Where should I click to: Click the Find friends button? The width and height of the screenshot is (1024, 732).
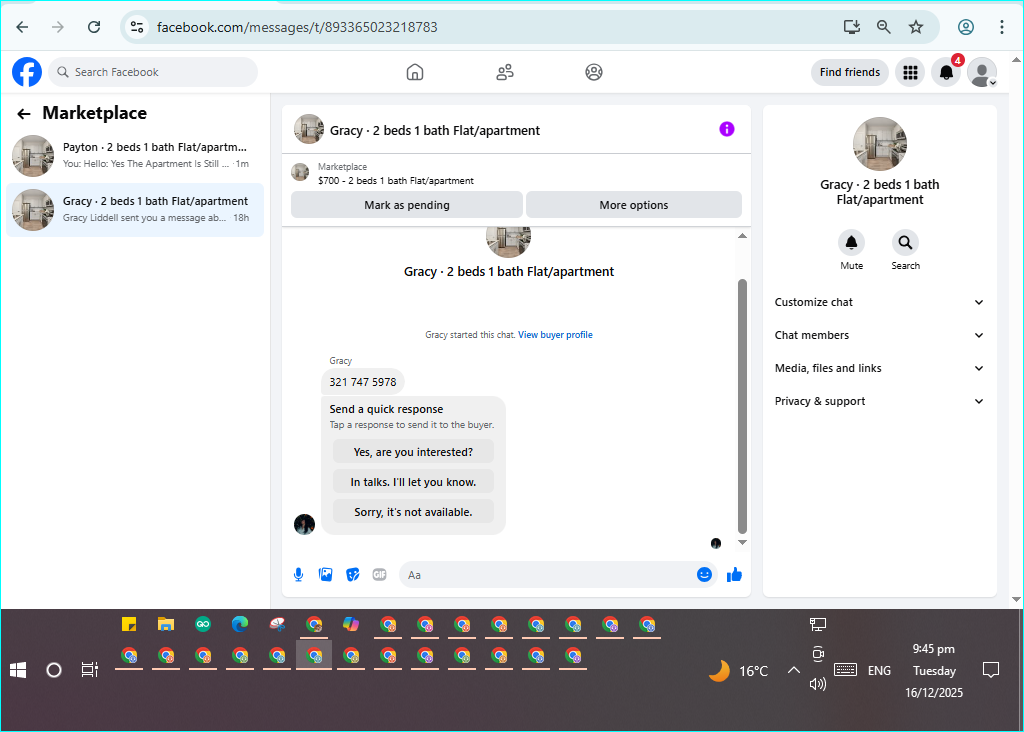[850, 72]
